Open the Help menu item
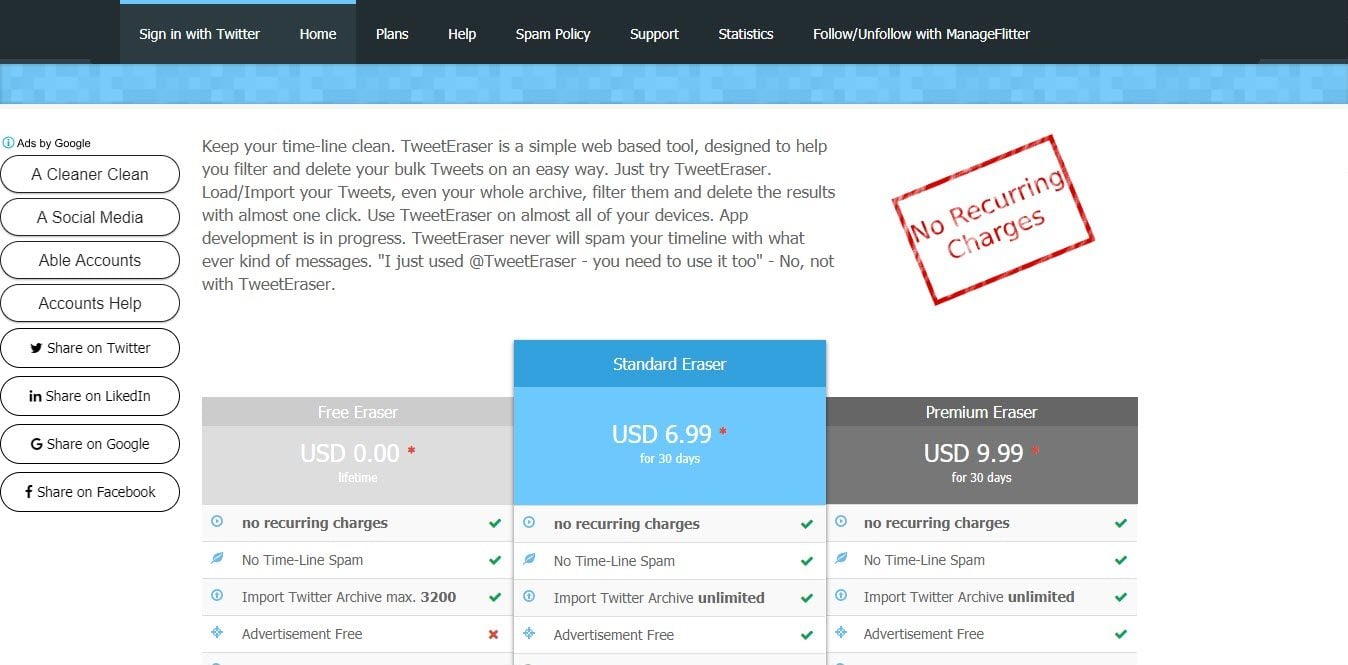This screenshot has width=1348, height=665. tap(462, 34)
